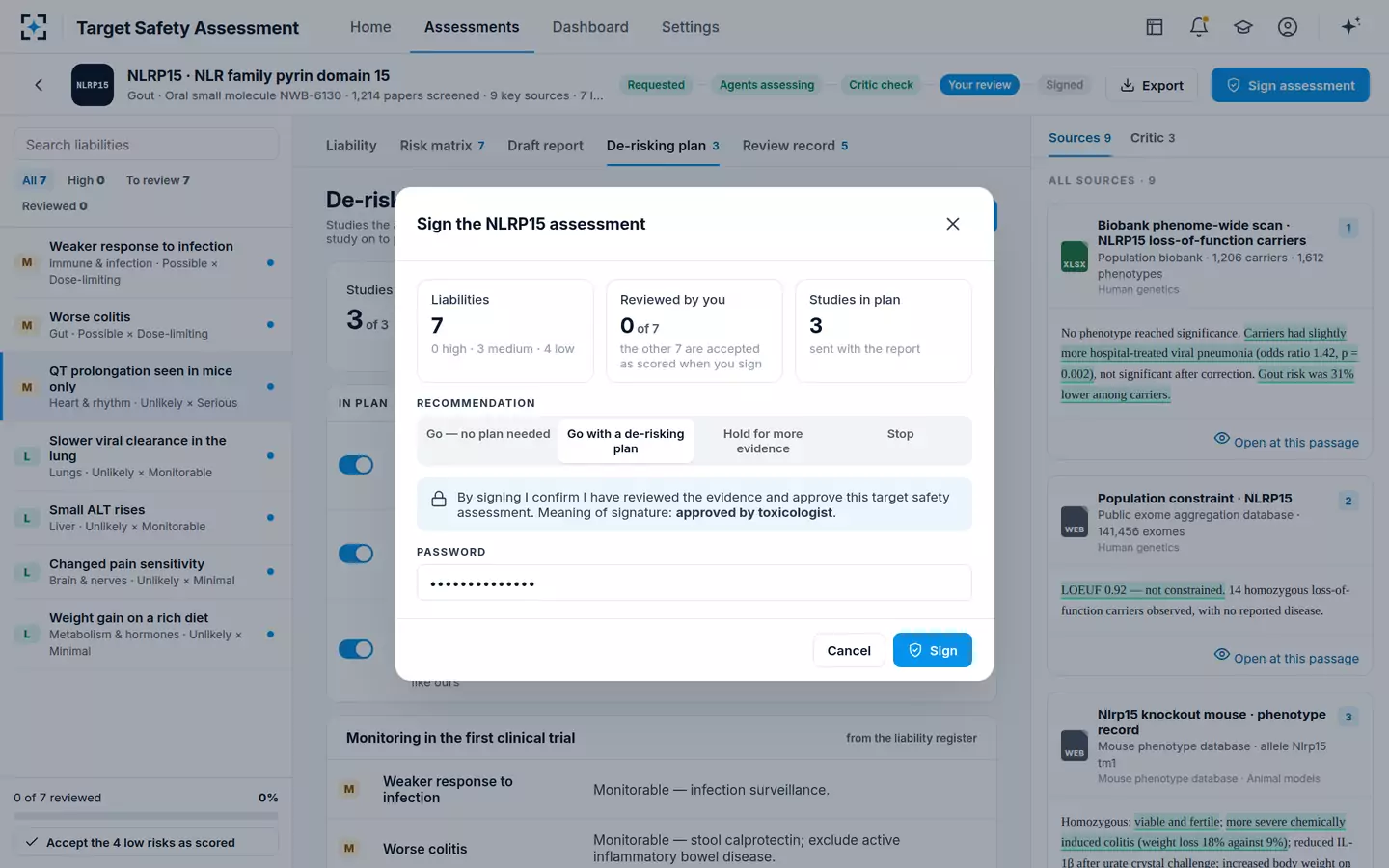
Task: Select 'QT prolongation seen in mice only' liability
Action: (146, 386)
